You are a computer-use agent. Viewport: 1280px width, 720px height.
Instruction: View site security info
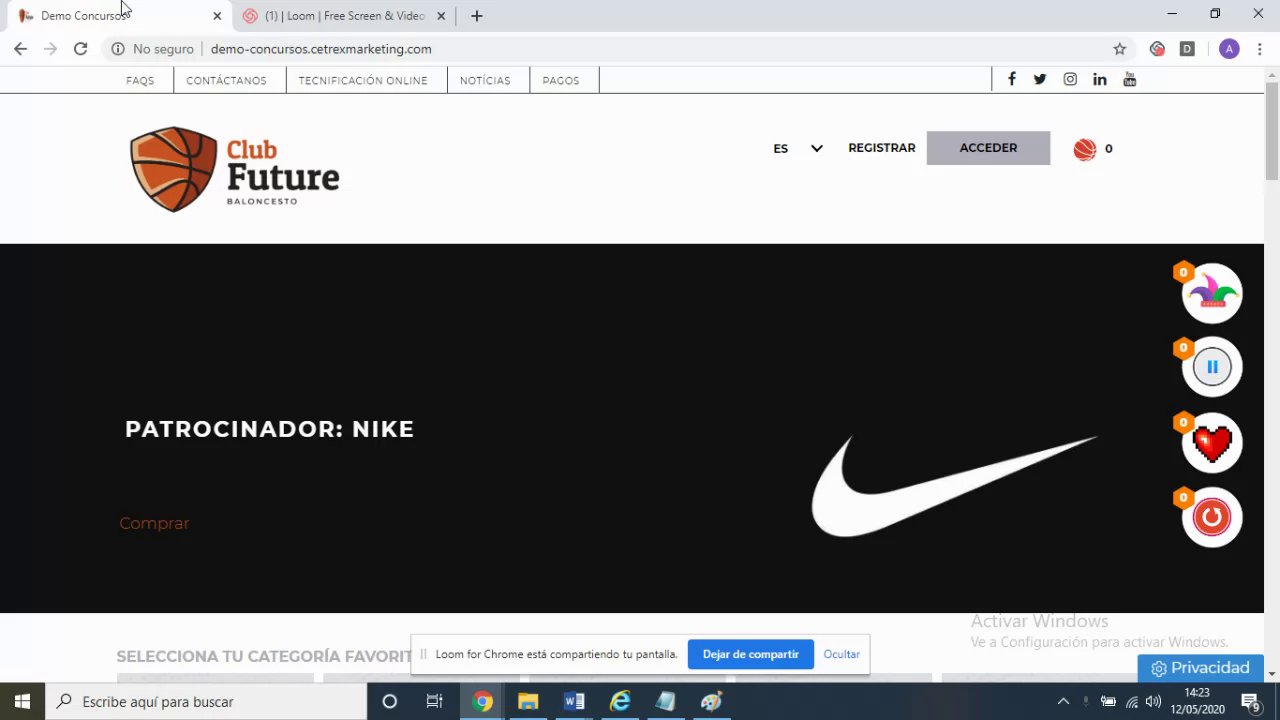coord(118,49)
